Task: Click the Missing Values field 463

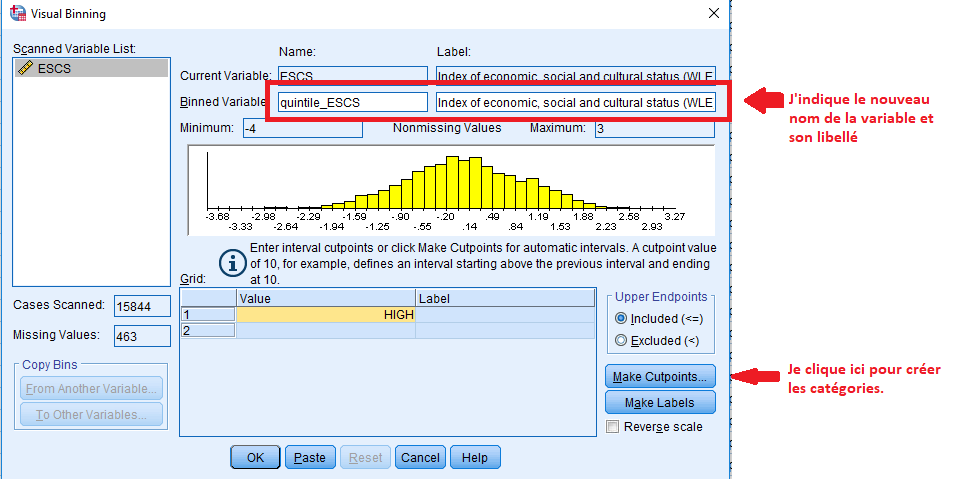Action: click(142, 336)
